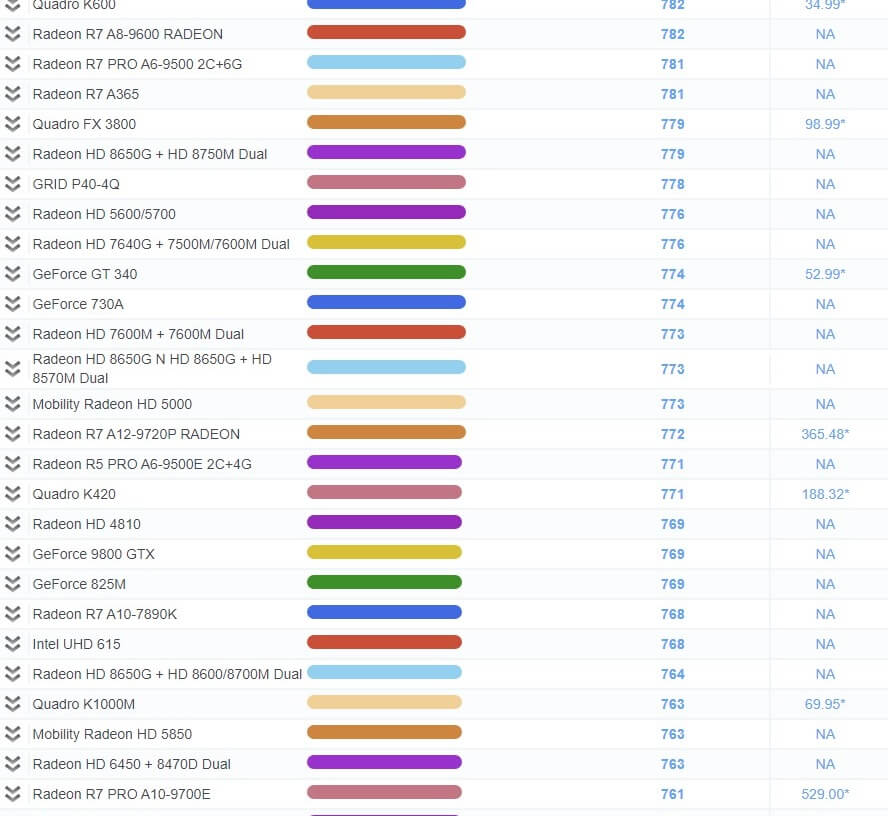
Task: Expand the Radeon R7 A8-9600 RADEON row chevron
Action: coord(12,34)
